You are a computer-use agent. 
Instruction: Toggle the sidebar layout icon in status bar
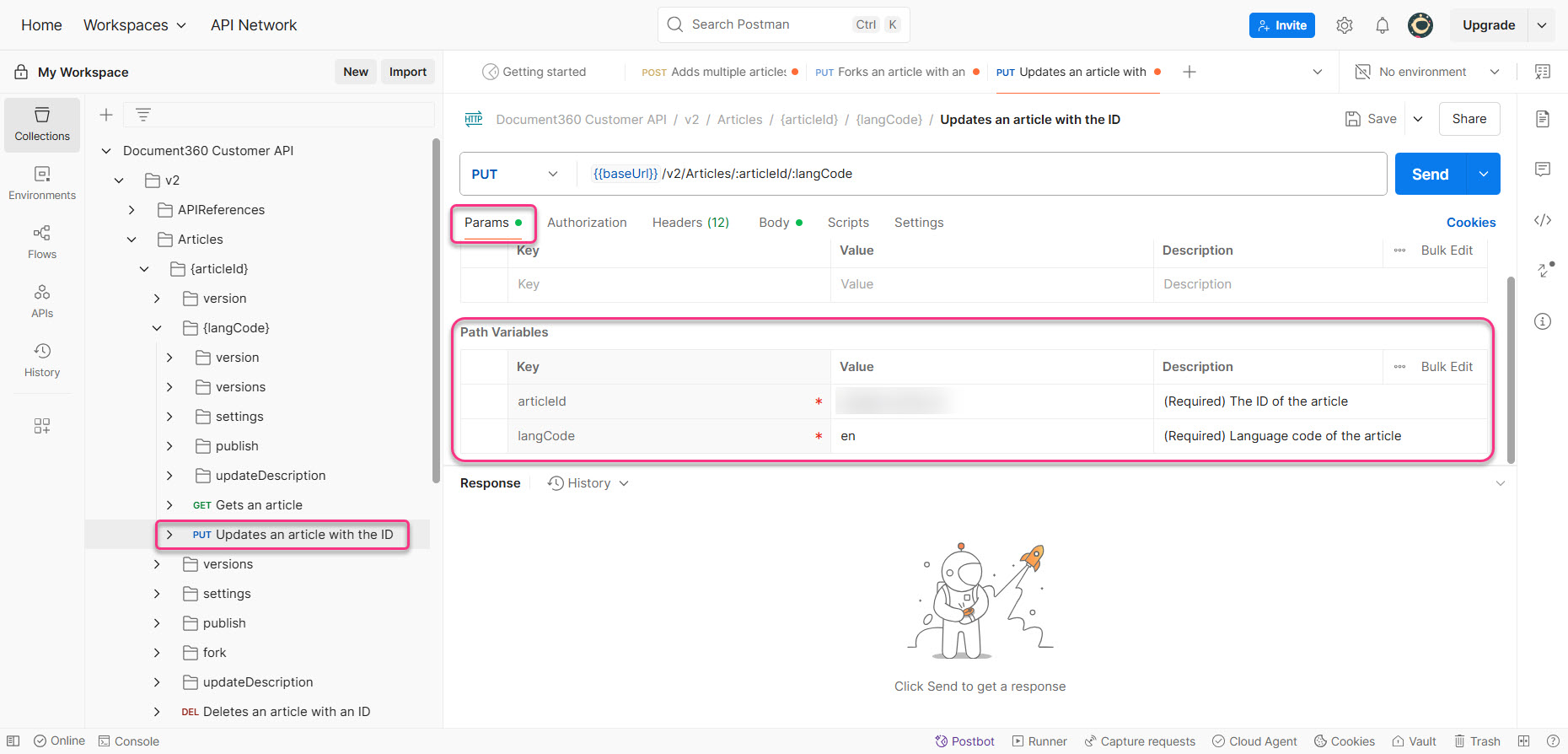tap(13, 741)
